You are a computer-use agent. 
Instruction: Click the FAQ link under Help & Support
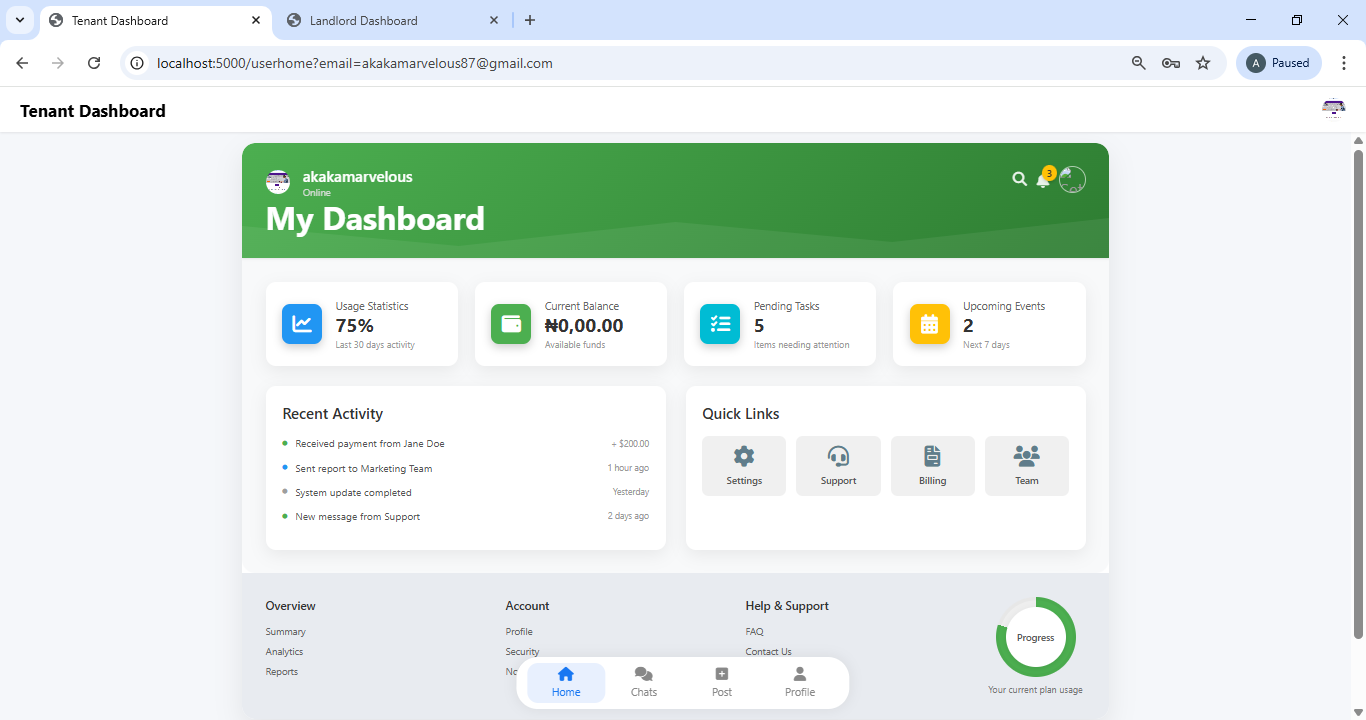tap(754, 631)
